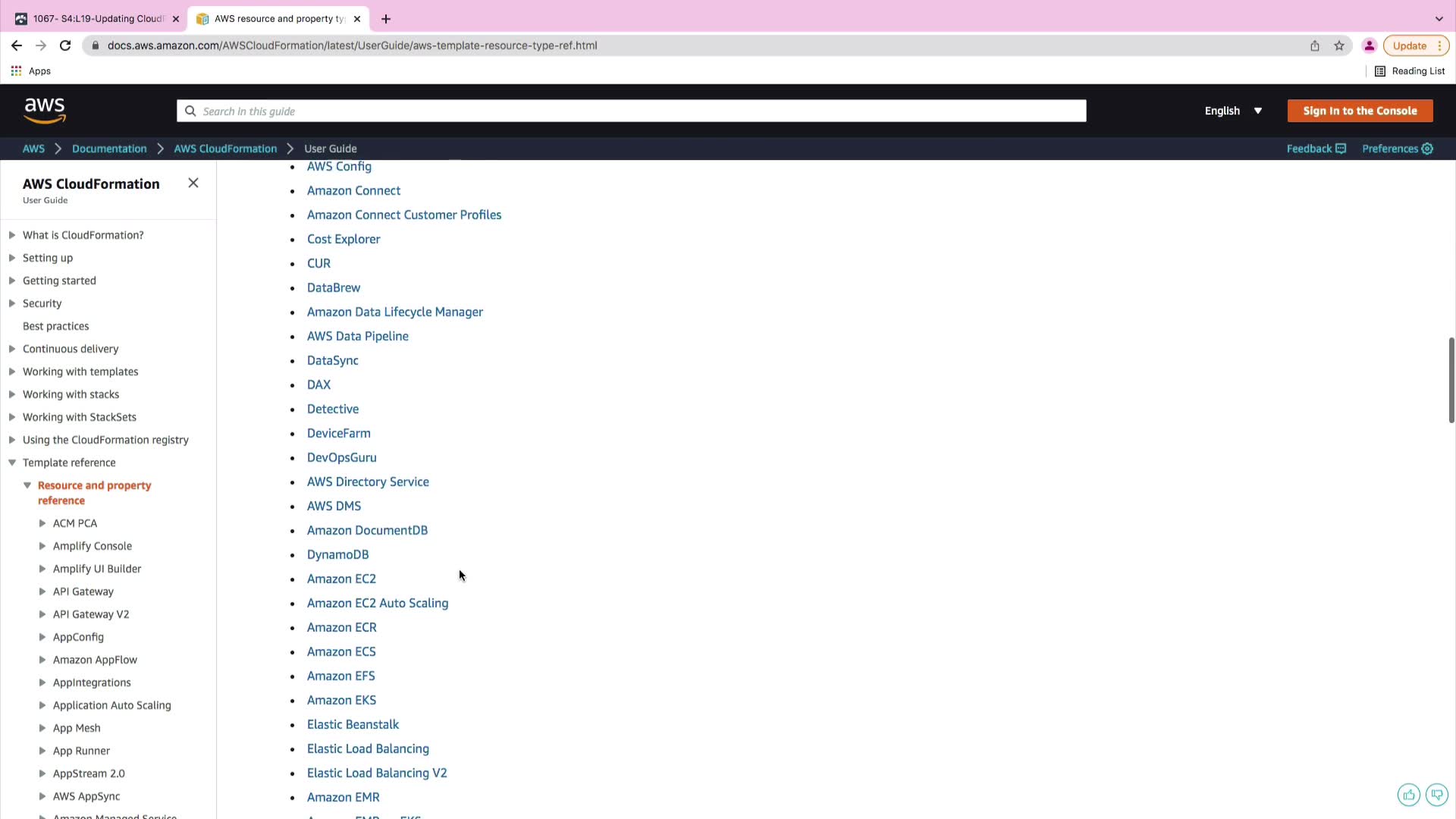The height and width of the screenshot is (819, 1456).
Task: Open the DynamoDB link
Action: [x=337, y=554]
